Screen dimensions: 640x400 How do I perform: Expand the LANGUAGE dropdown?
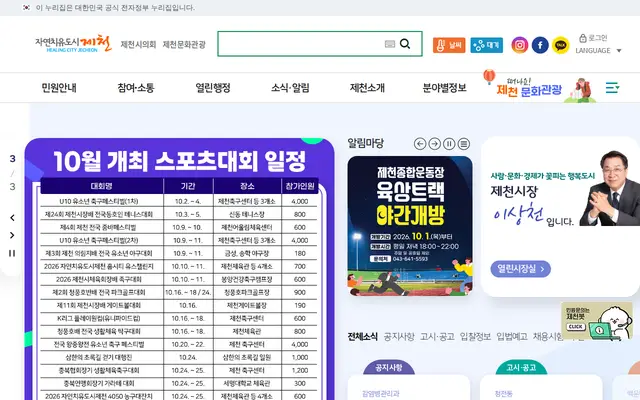pyautogui.click(x=598, y=51)
